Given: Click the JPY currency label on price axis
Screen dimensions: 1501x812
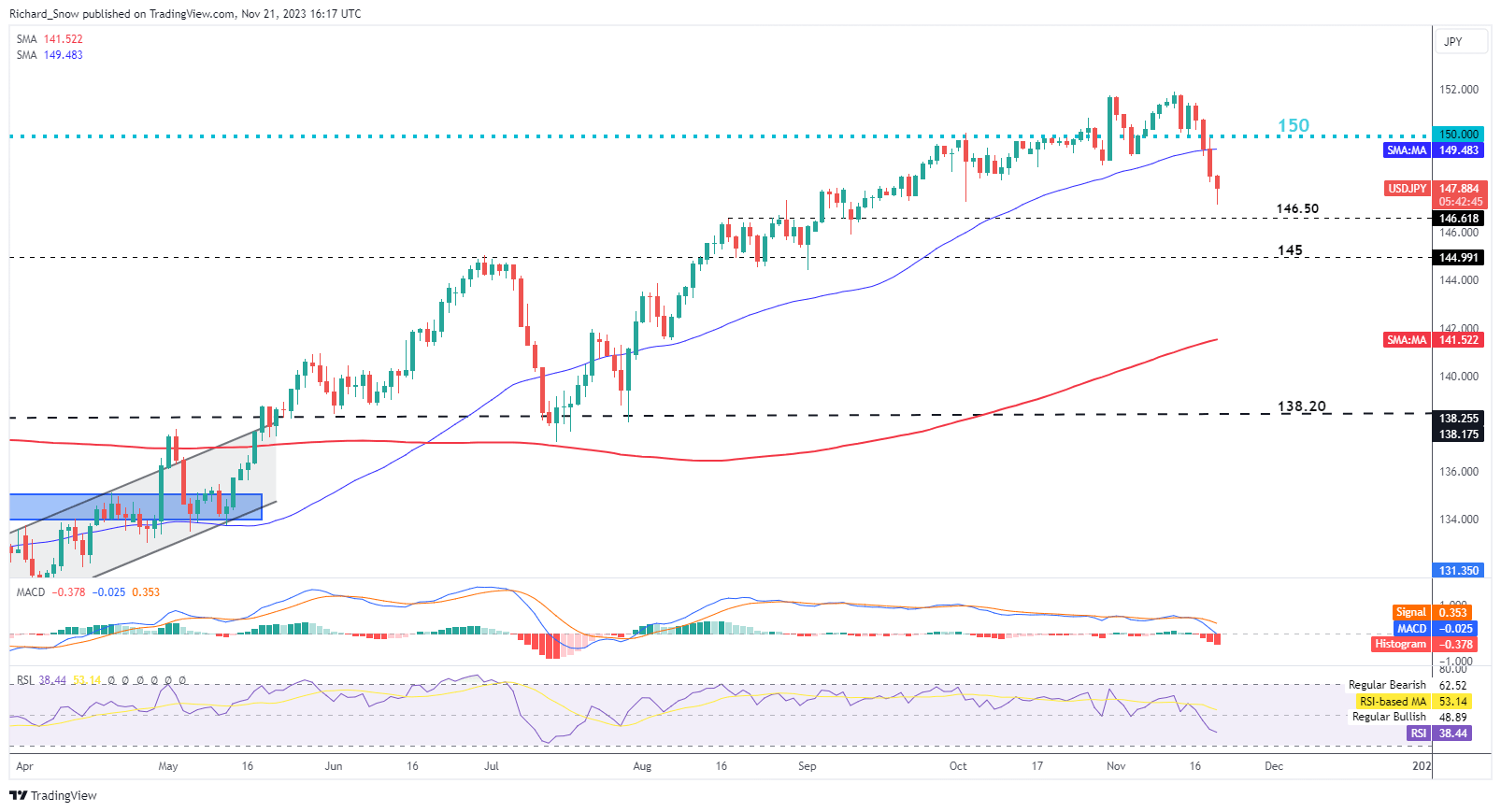Looking at the screenshot, I should pos(1460,41).
